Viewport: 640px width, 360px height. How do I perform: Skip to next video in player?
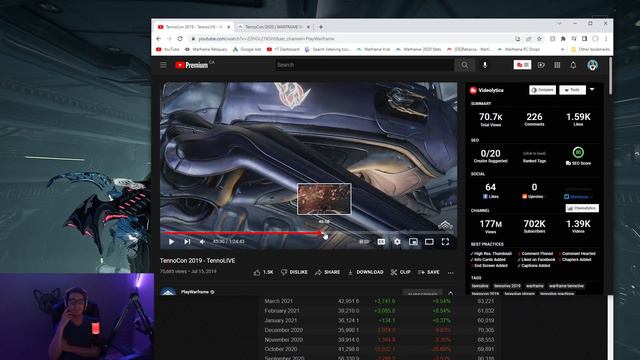pyautogui.click(x=187, y=242)
